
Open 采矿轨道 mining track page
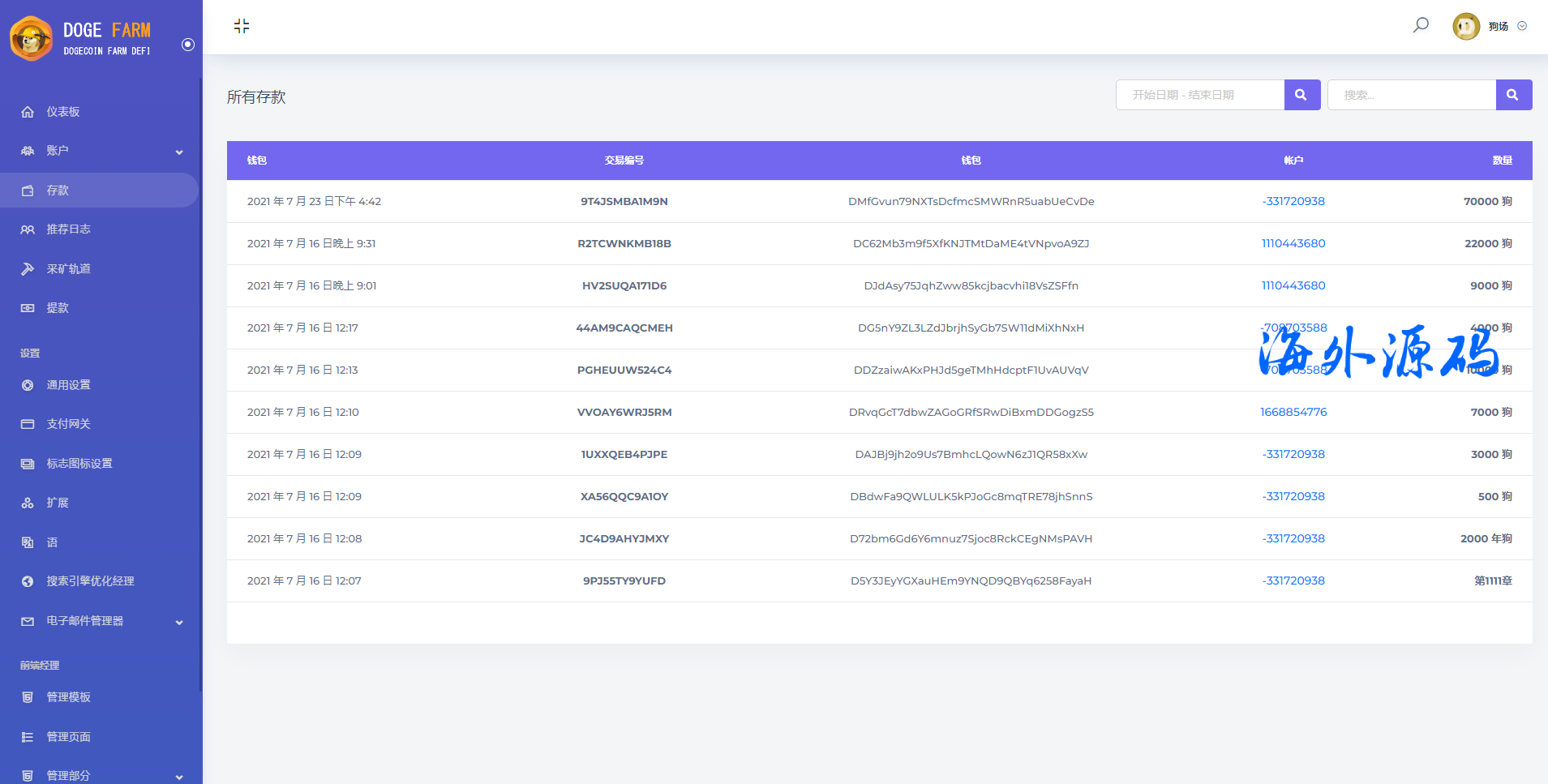[x=68, y=269]
